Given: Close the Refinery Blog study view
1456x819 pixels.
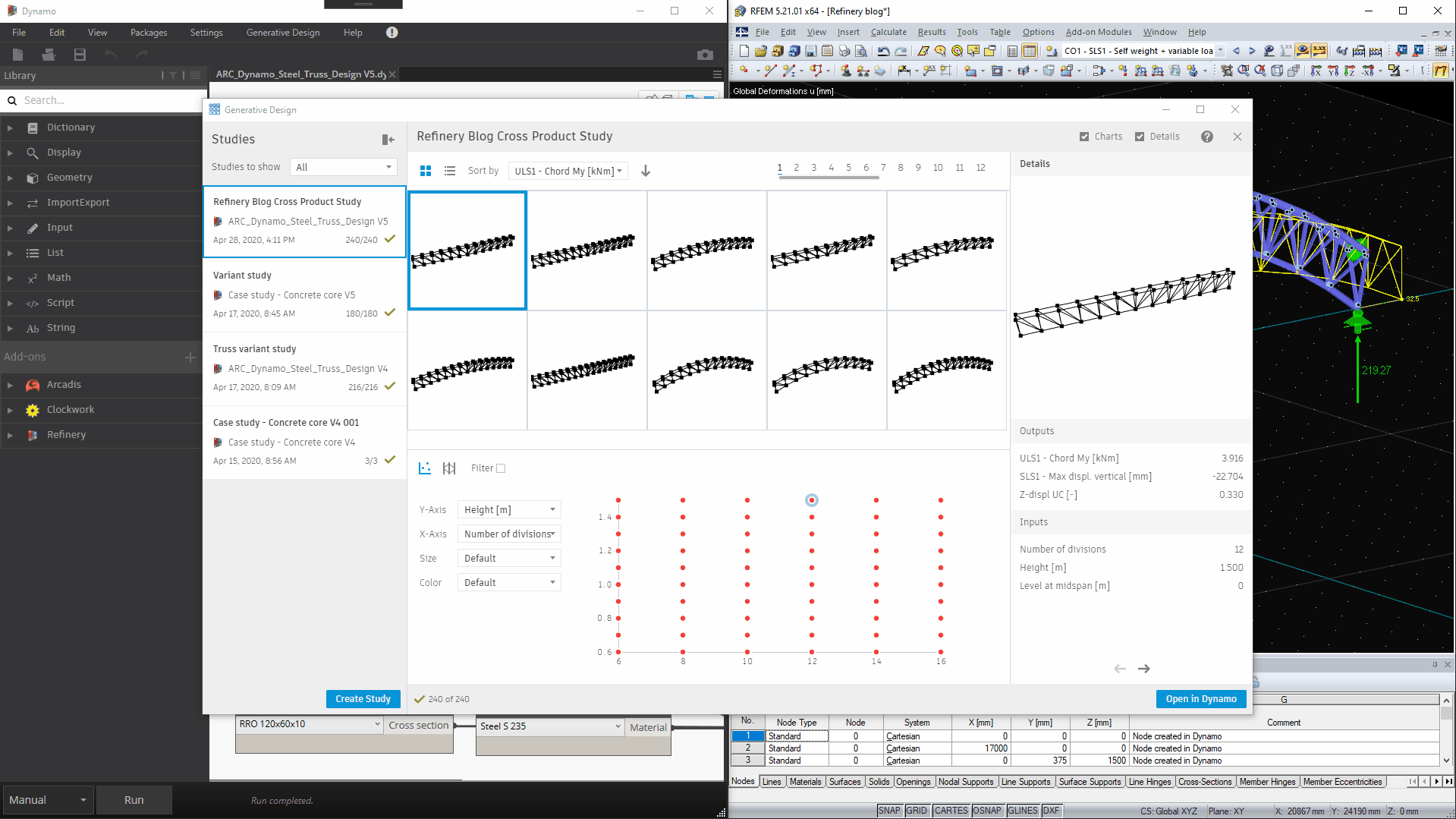Looking at the screenshot, I should tap(1237, 137).
